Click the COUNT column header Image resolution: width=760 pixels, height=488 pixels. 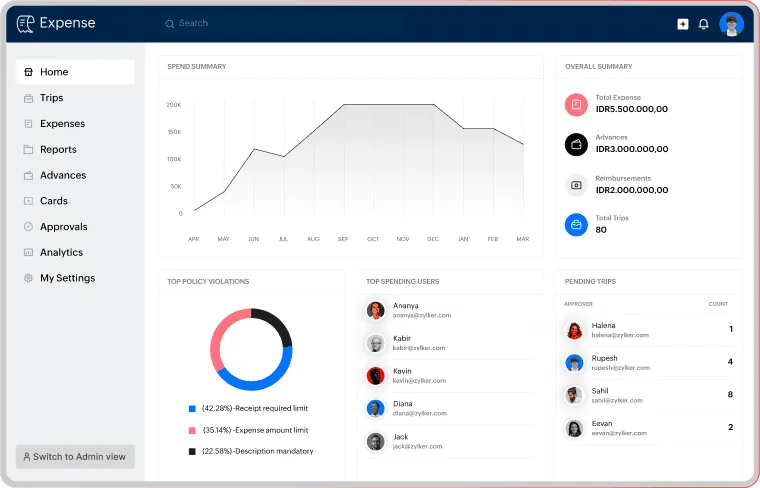(x=718, y=304)
